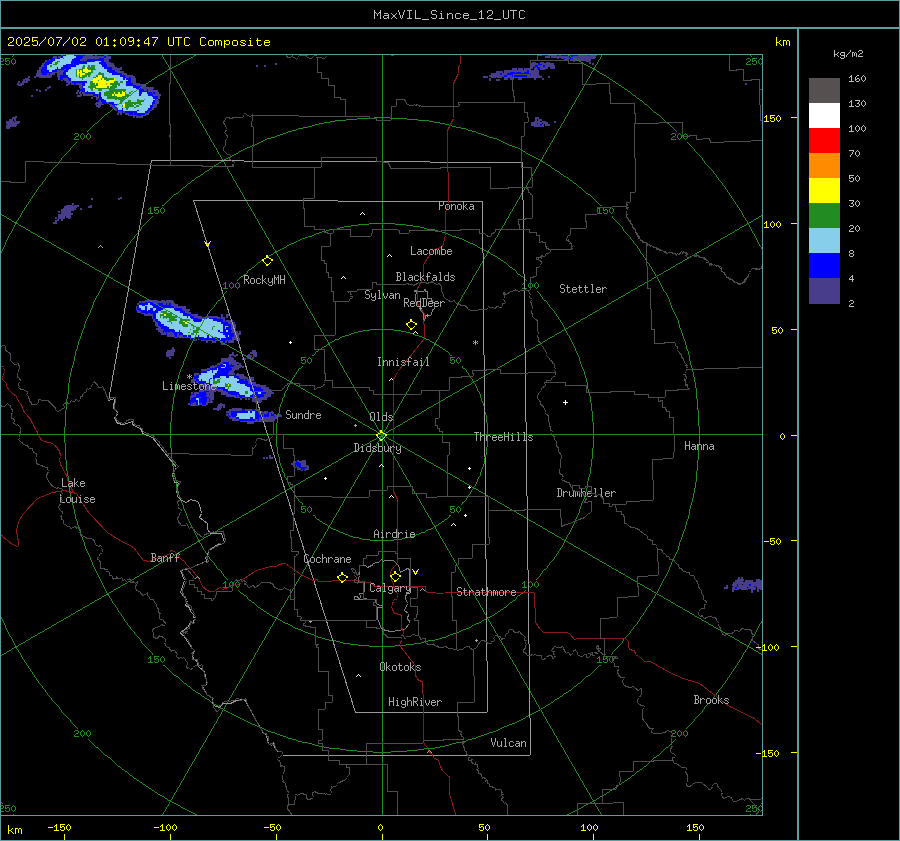Click the 100 tick on the right km axis

pos(773,224)
